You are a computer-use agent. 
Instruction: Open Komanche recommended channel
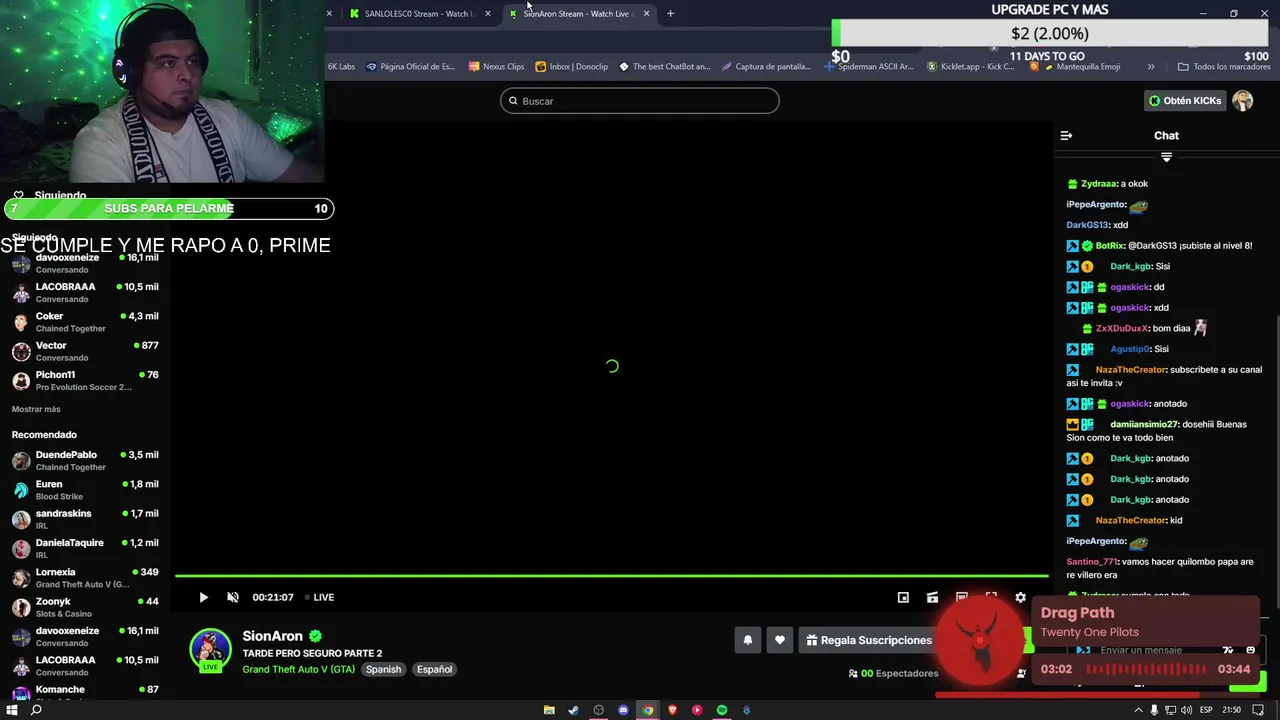(x=85, y=692)
